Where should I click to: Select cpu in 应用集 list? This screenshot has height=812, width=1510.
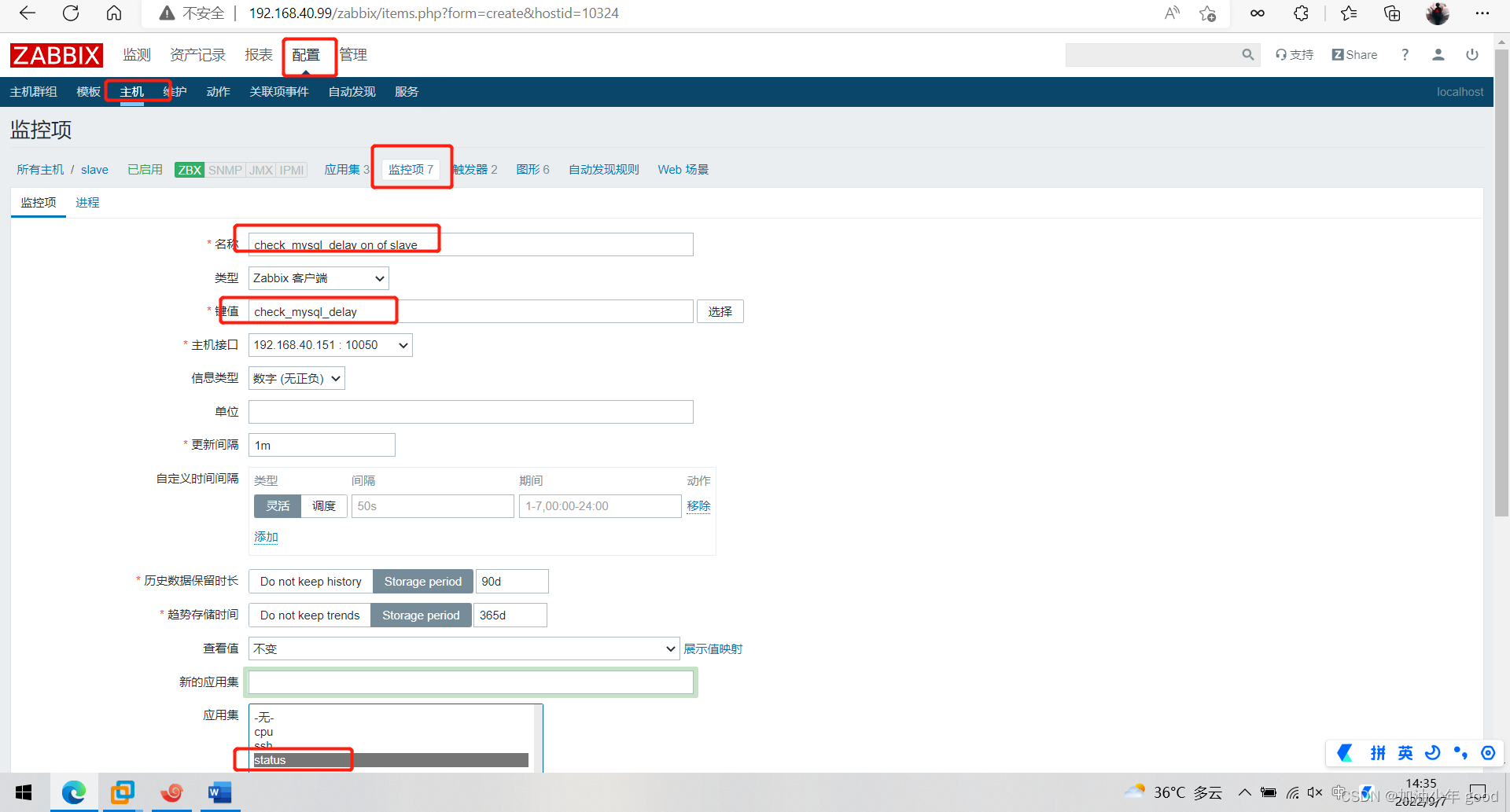point(392,732)
